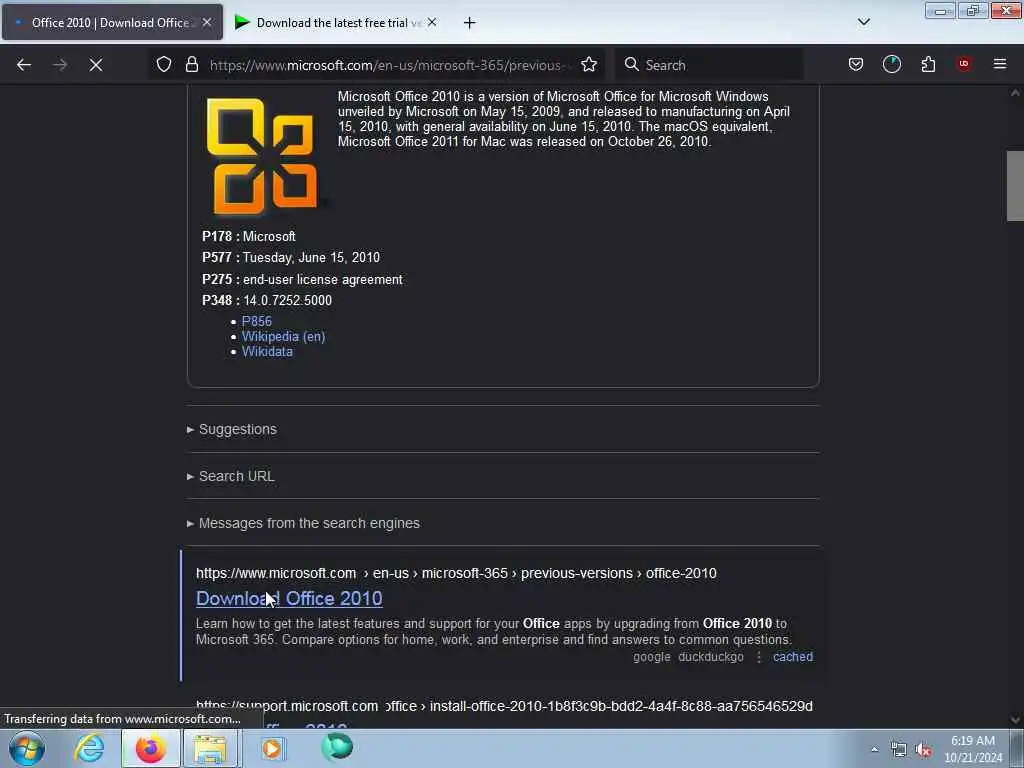This screenshot has width=1024, height=768.
Task: Click the taskbar clock showing 6:19 AM
Action: (x=973, y=749)
